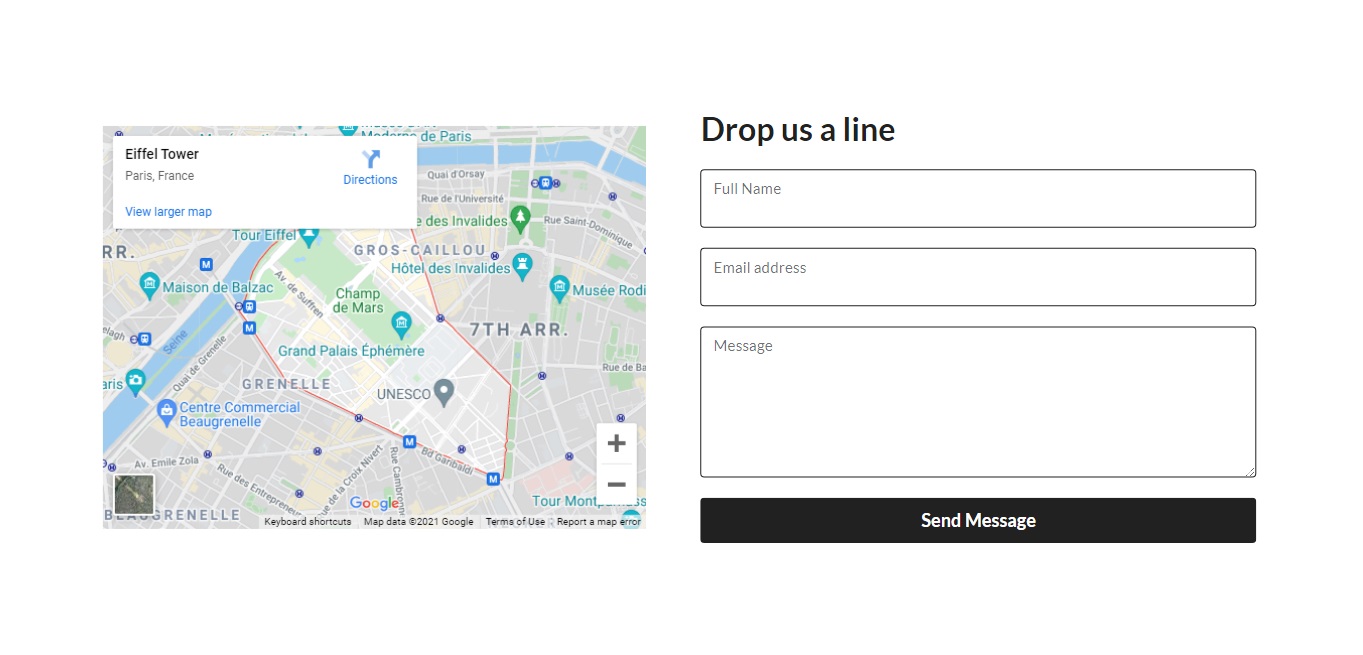Open the map's Terms of Use
This screenshot has width=1363, height=655.
(515, 522)
